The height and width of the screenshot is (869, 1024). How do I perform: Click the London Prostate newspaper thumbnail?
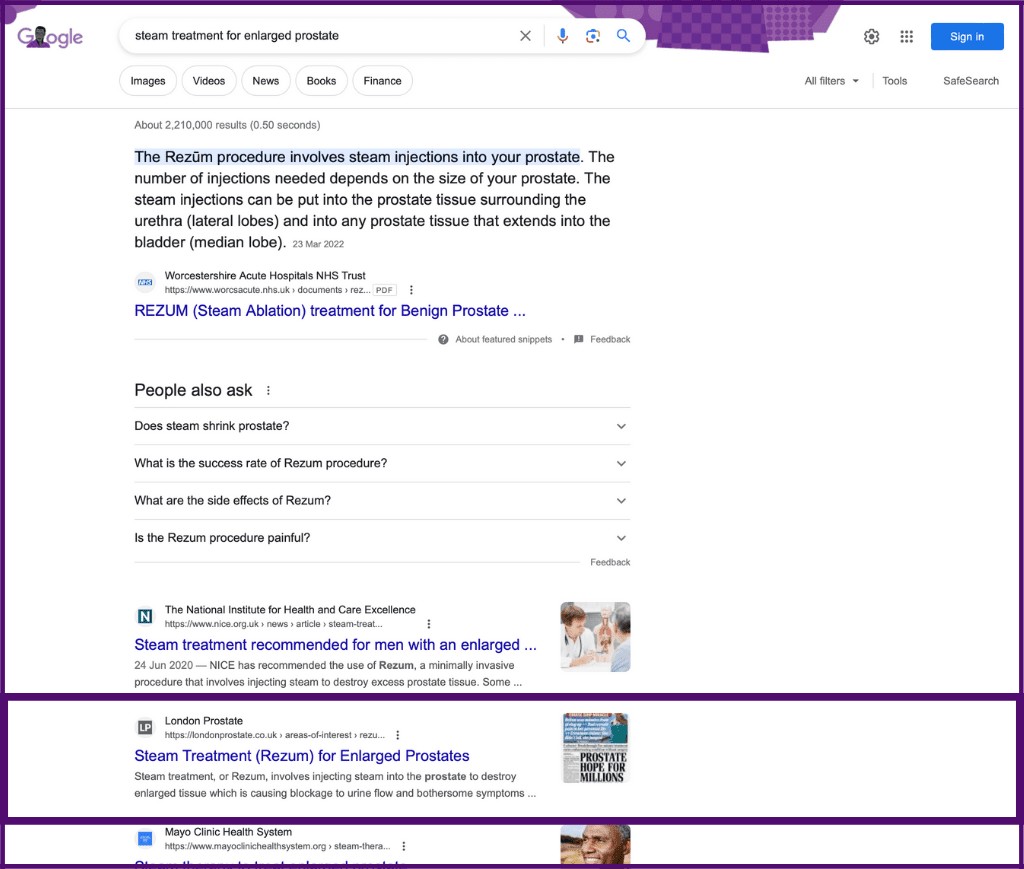(595, 748)
